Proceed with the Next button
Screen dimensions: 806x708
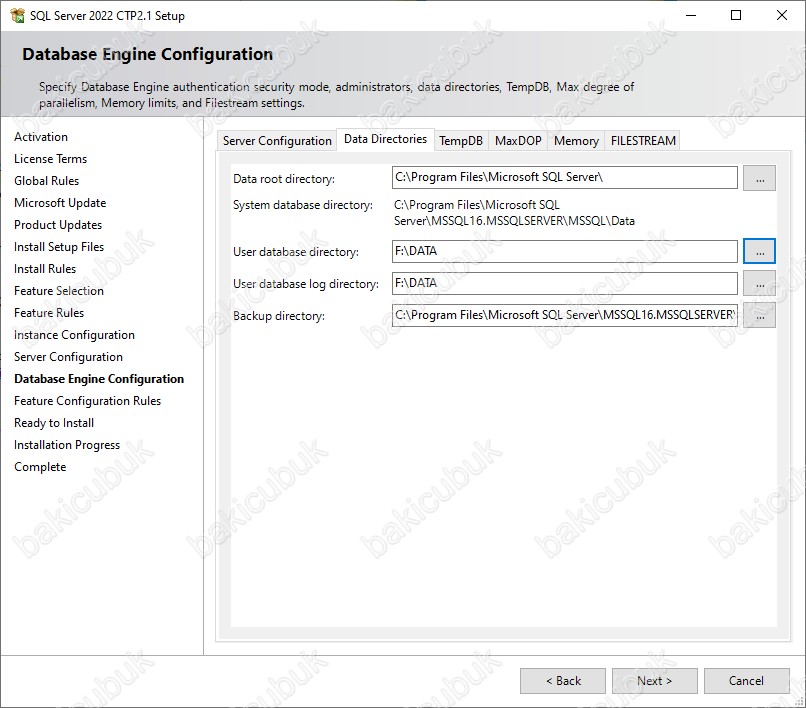tap(654, 681)
